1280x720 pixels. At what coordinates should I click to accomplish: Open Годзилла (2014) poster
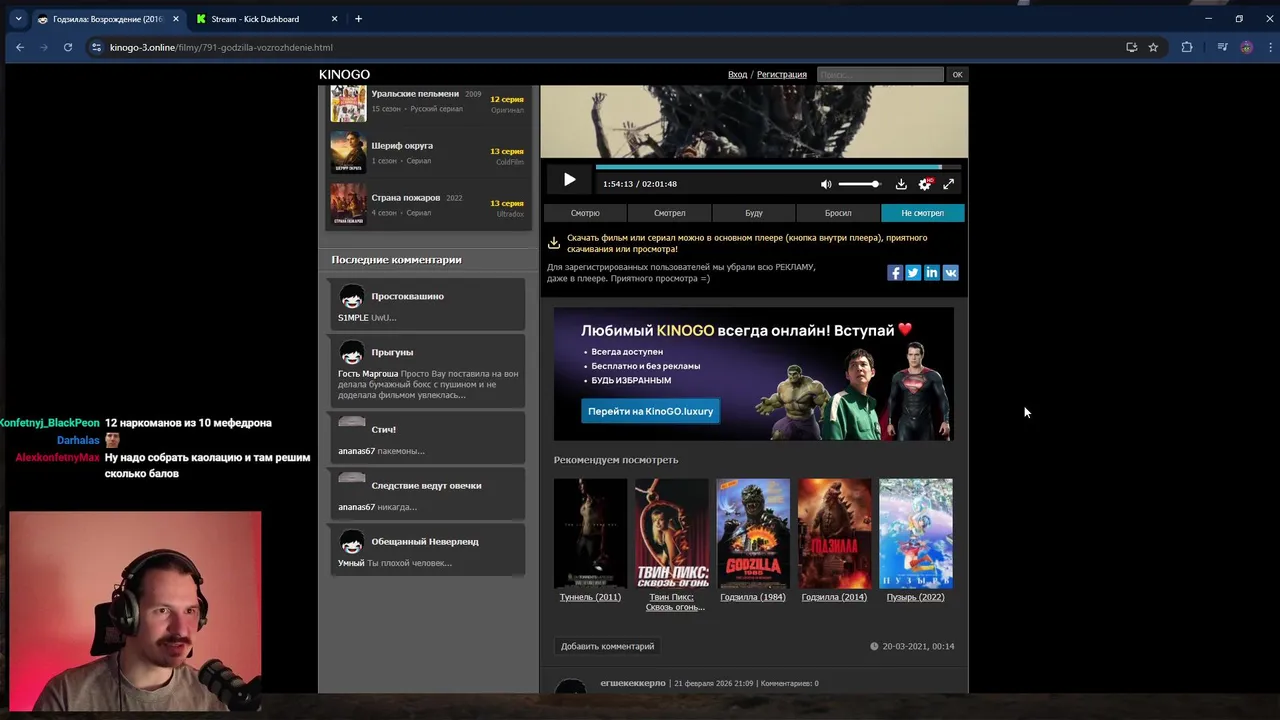tap(834, 533)
